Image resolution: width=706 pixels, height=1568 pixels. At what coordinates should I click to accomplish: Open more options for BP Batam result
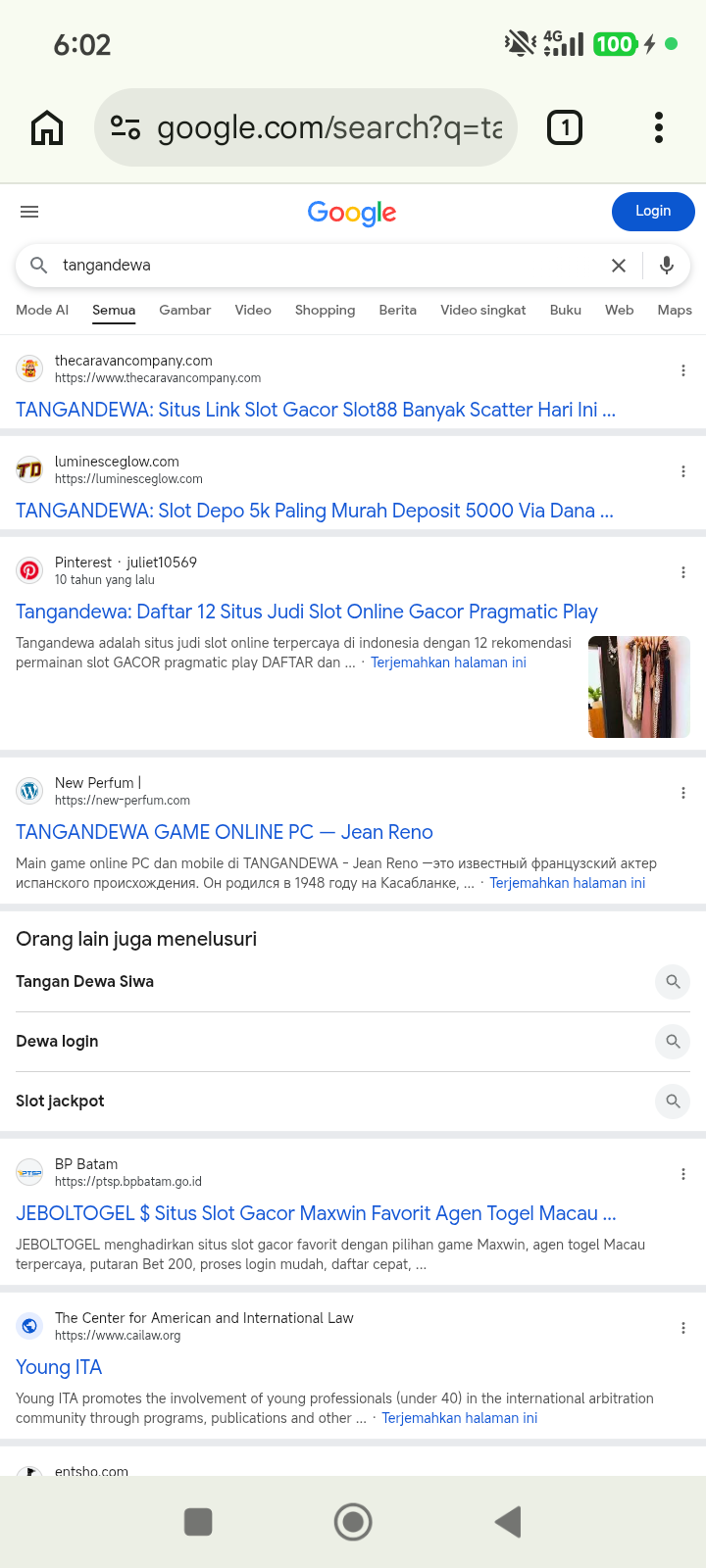pos(683,1174)
